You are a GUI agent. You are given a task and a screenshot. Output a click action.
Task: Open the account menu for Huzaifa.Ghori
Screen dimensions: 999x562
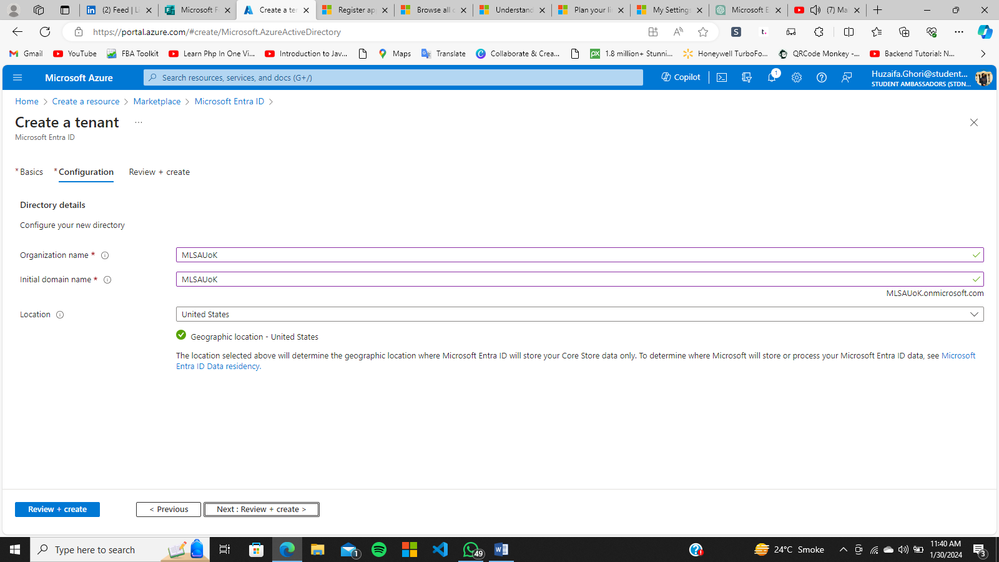[x=931, y=78]
